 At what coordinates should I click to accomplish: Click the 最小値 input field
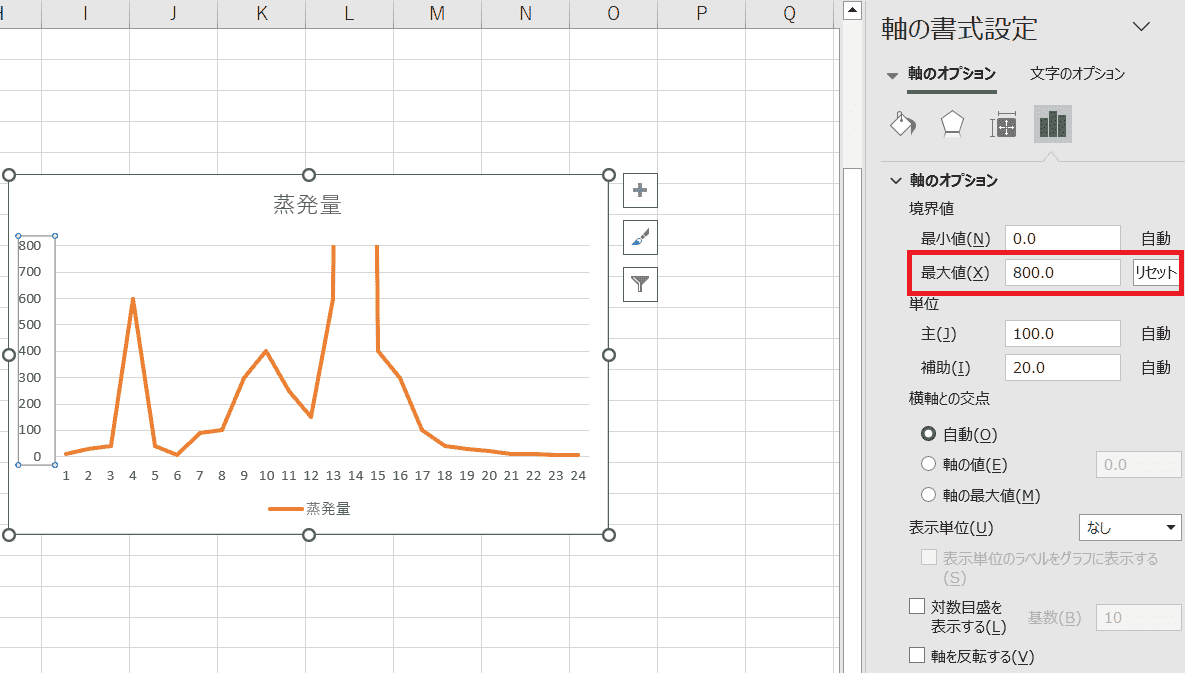1062,239
